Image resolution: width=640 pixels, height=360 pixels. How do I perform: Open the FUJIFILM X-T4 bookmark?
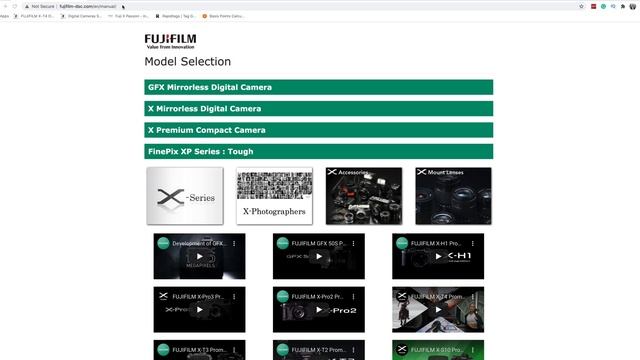pyautogui.click(x=34, y=16)
